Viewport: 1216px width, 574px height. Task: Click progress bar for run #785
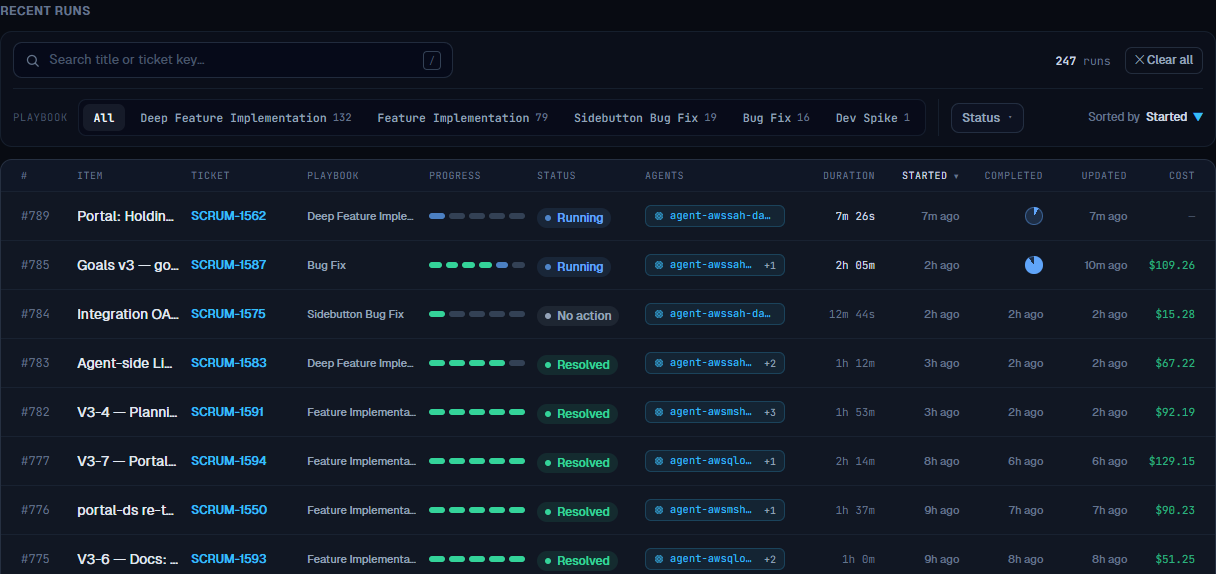477,265
